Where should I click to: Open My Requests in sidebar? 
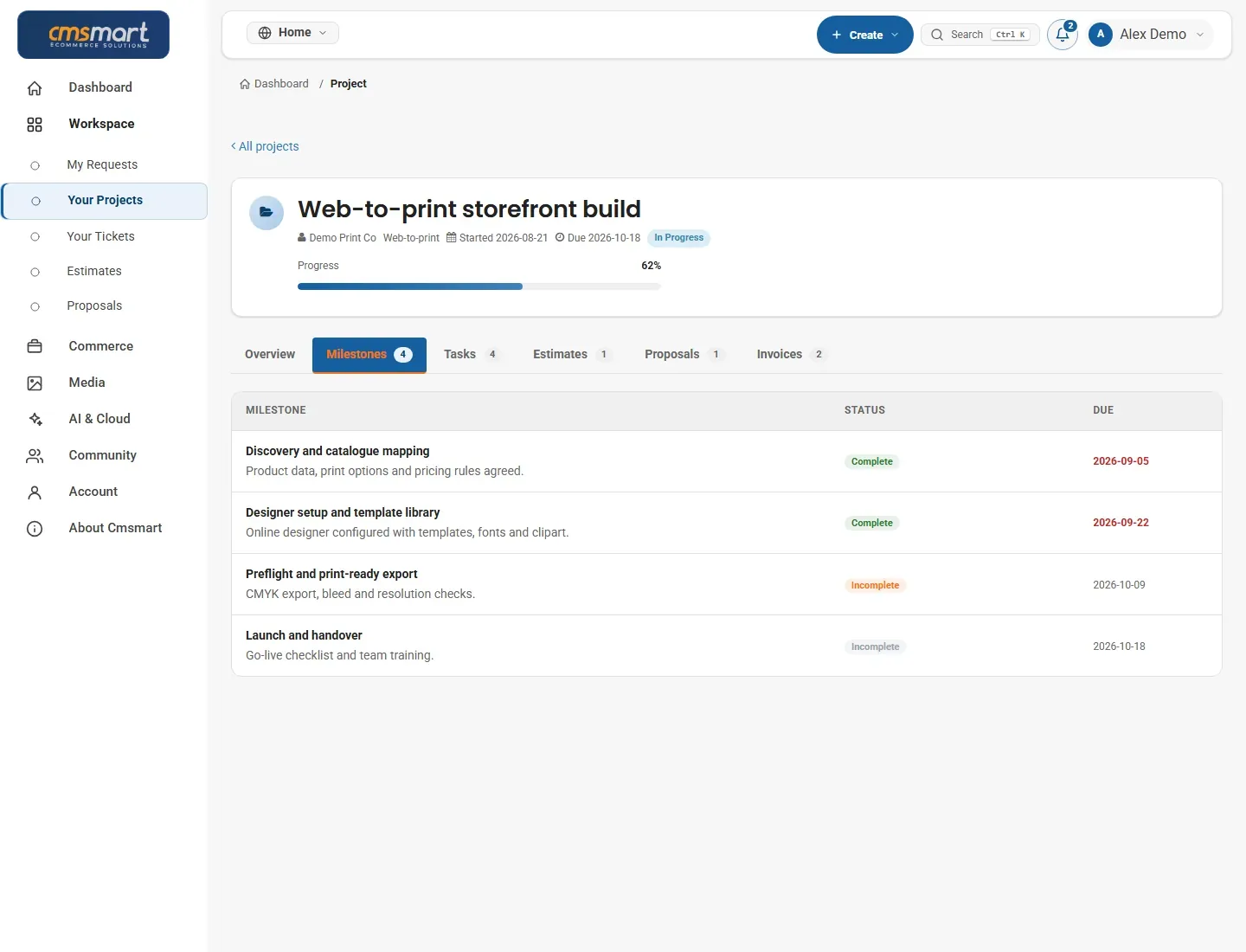coord(102,164)
